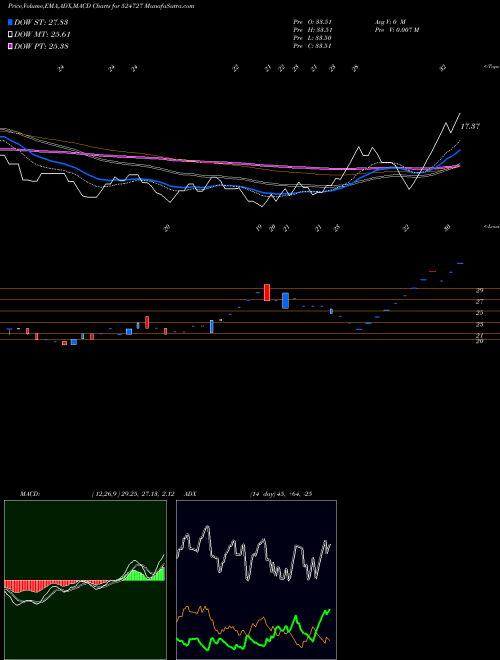Click the 29 price axis label
The image size is (500, 660).
coord(479,290)
